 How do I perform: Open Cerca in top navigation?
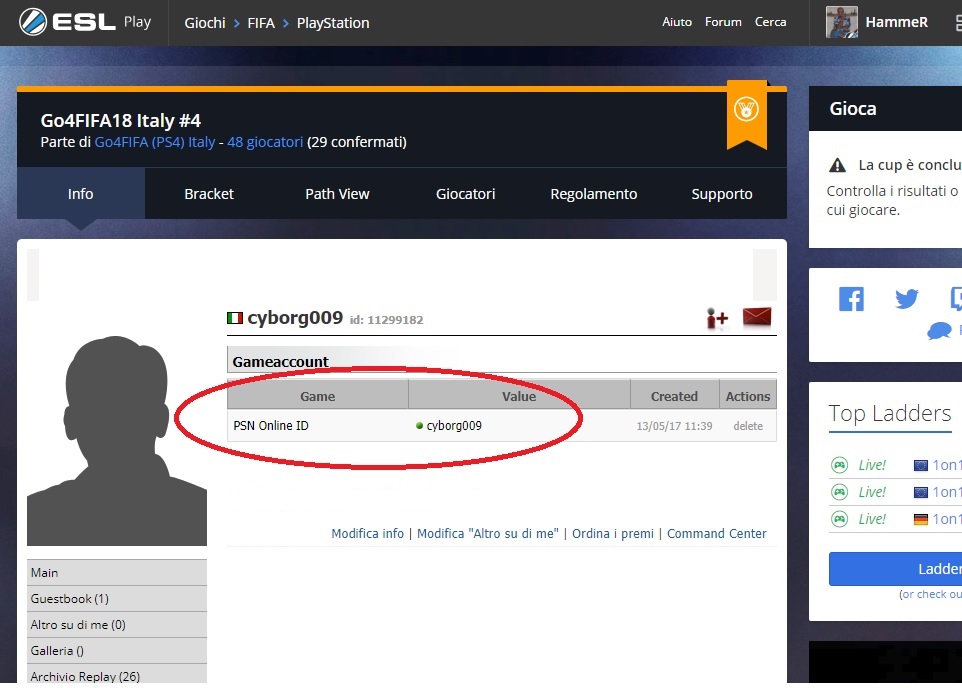[771, 22]
